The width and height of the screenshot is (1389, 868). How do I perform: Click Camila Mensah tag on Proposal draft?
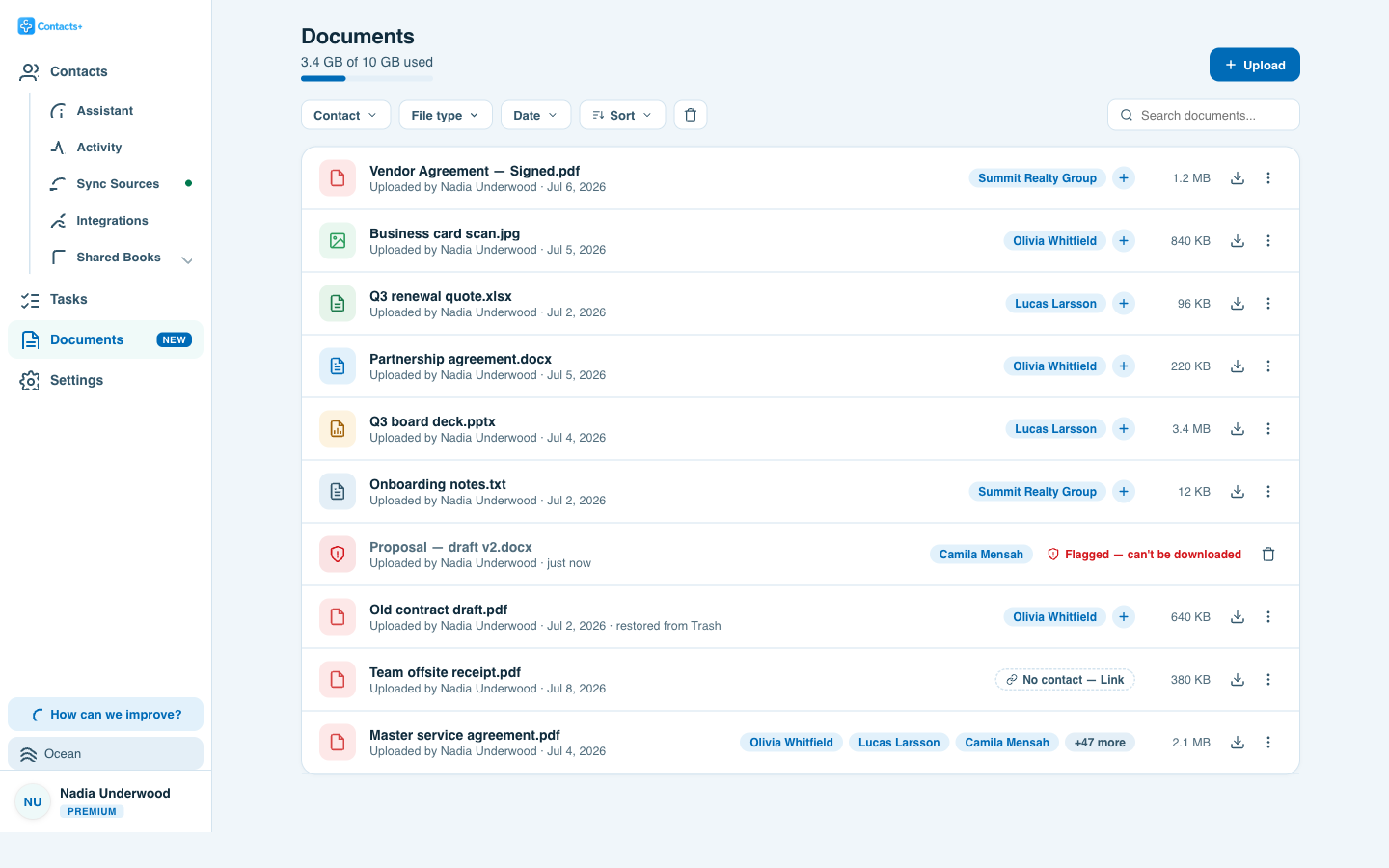[x=981, y=555]
